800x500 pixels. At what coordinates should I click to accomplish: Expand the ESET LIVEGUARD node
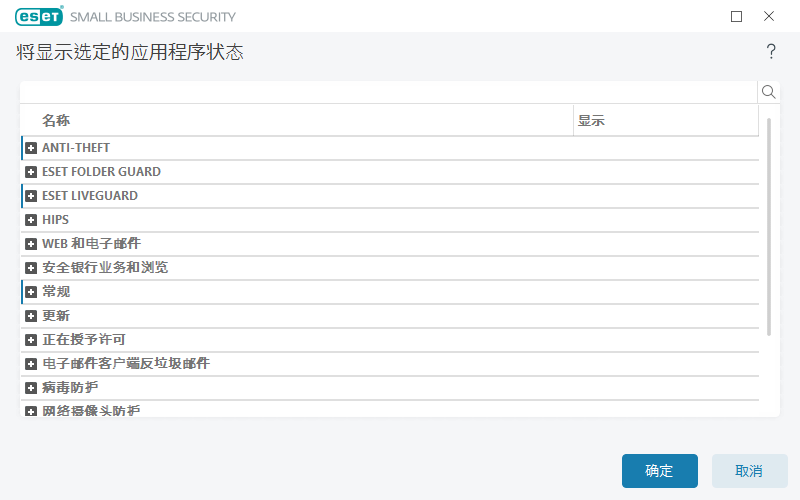31,196
